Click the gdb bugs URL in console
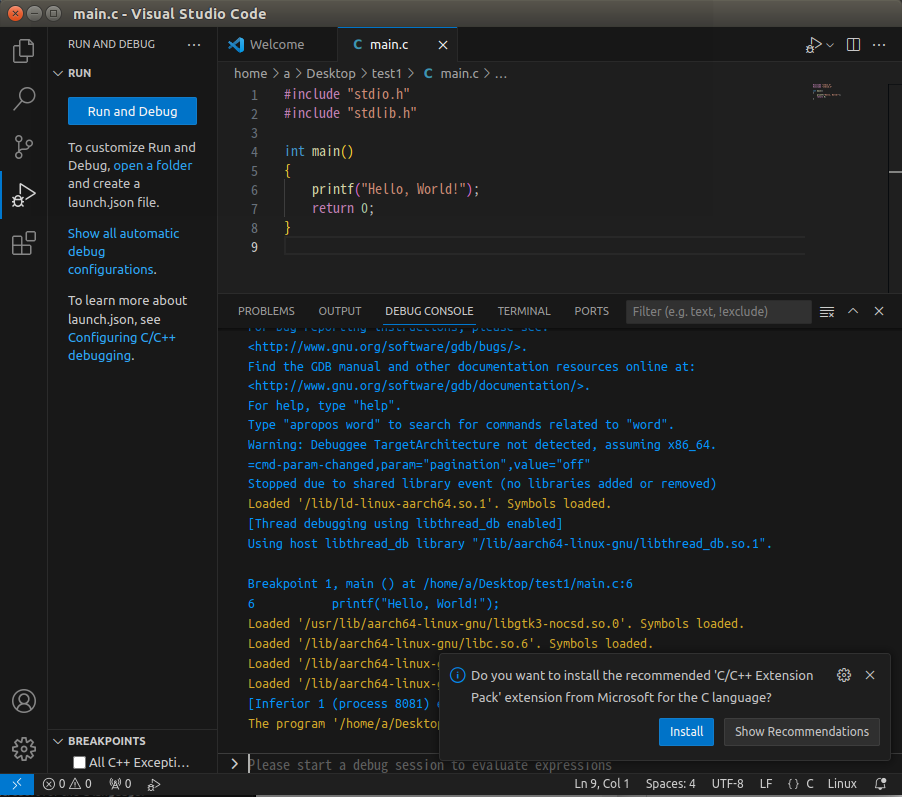This screenshot has height=797, width=902. point(384,346)
